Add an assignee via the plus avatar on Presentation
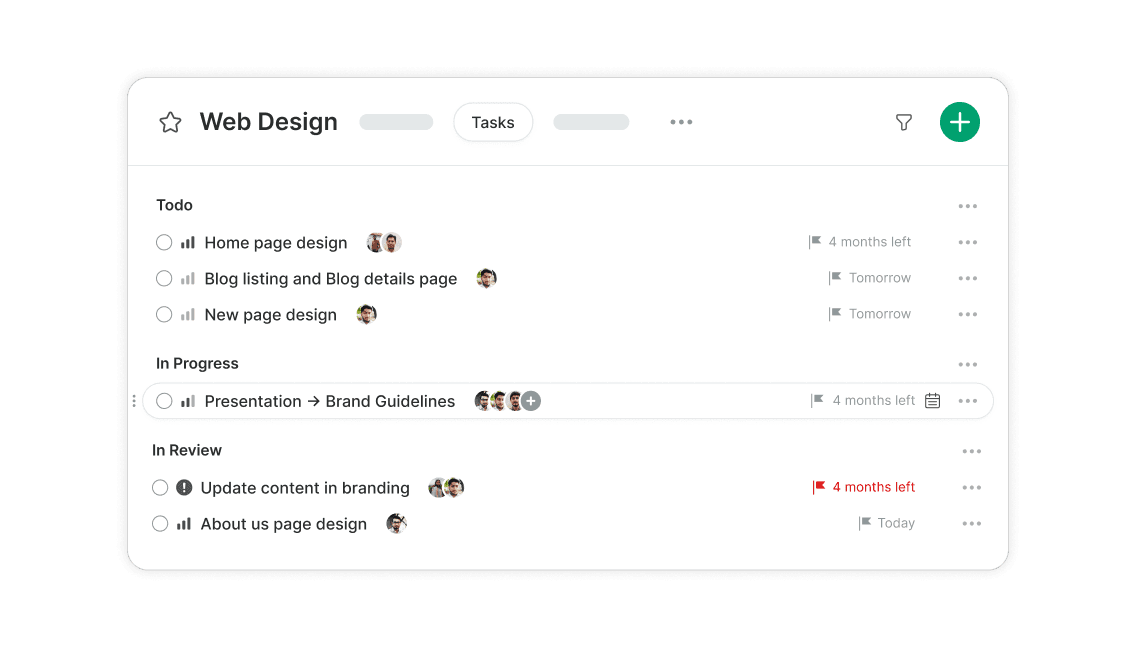Image resolution: width=1136 pixels, height=648 pixels. click(530, 400)
